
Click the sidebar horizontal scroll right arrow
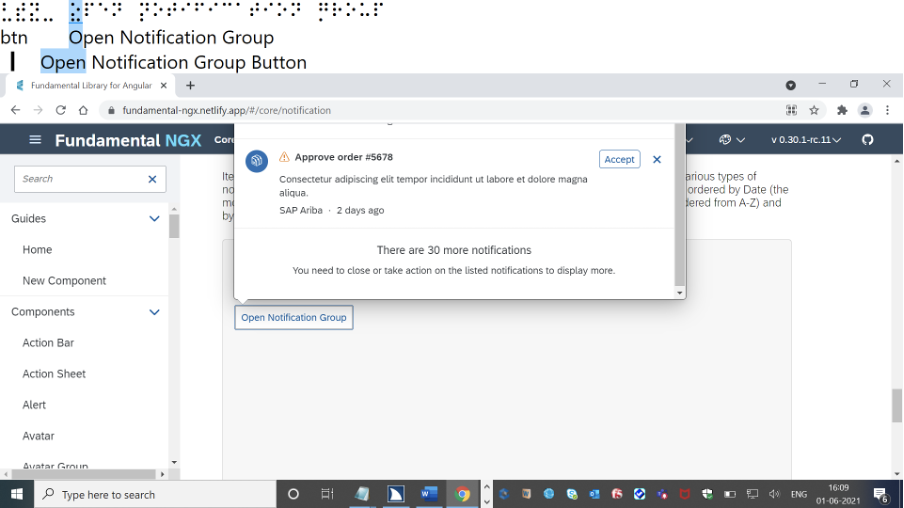pyautogui.click(x=163, y=474)
